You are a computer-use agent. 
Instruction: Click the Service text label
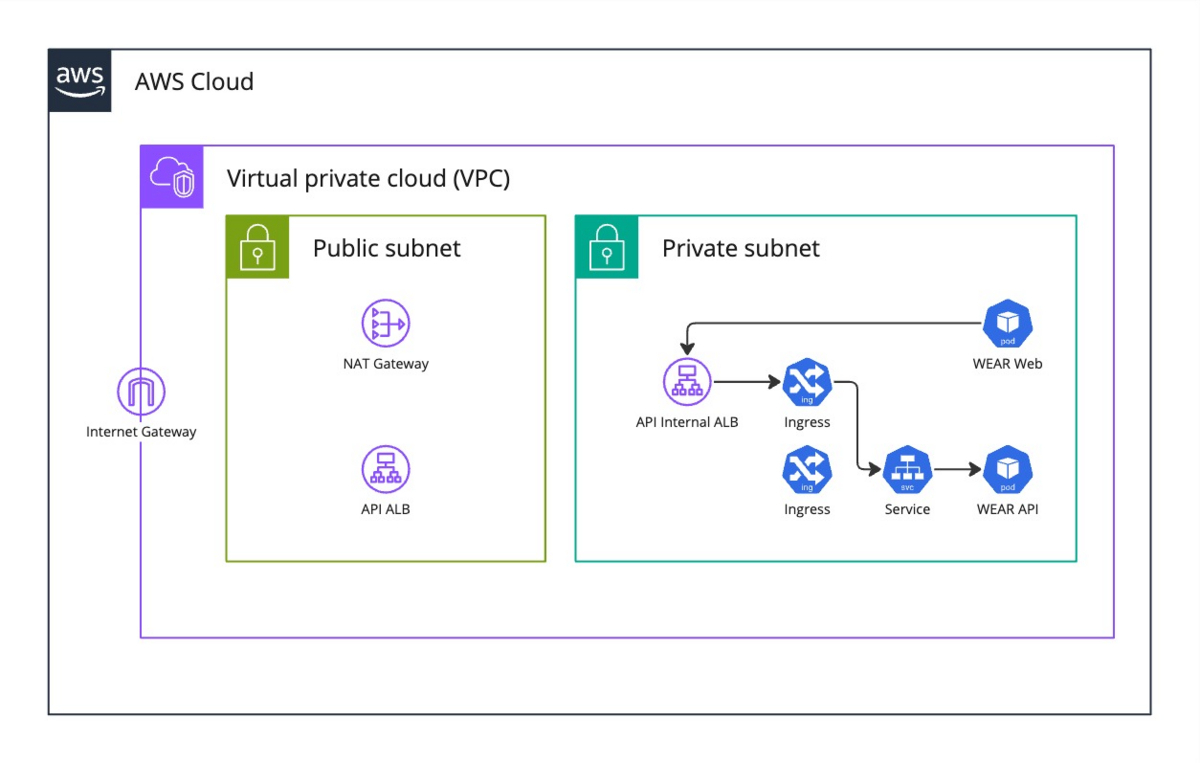[x=908, y=509]
